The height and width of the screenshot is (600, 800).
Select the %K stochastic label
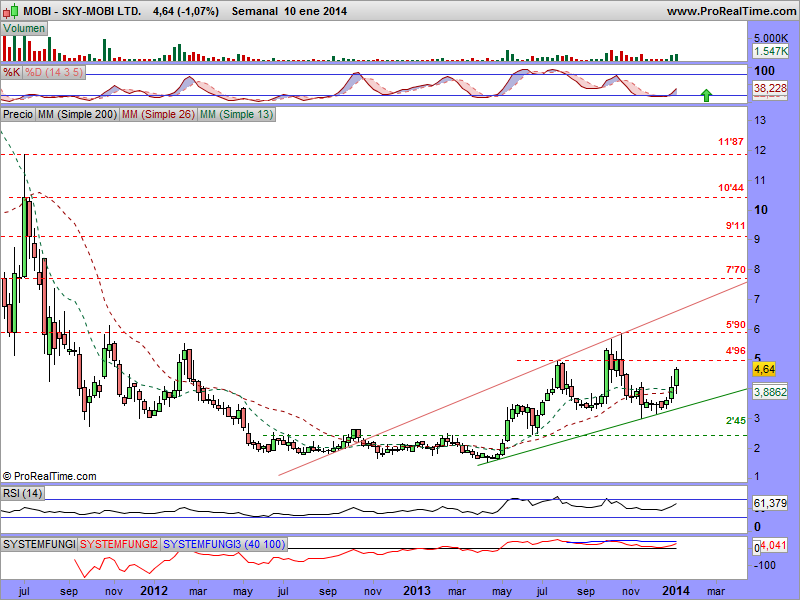click(x=11, y=72)
